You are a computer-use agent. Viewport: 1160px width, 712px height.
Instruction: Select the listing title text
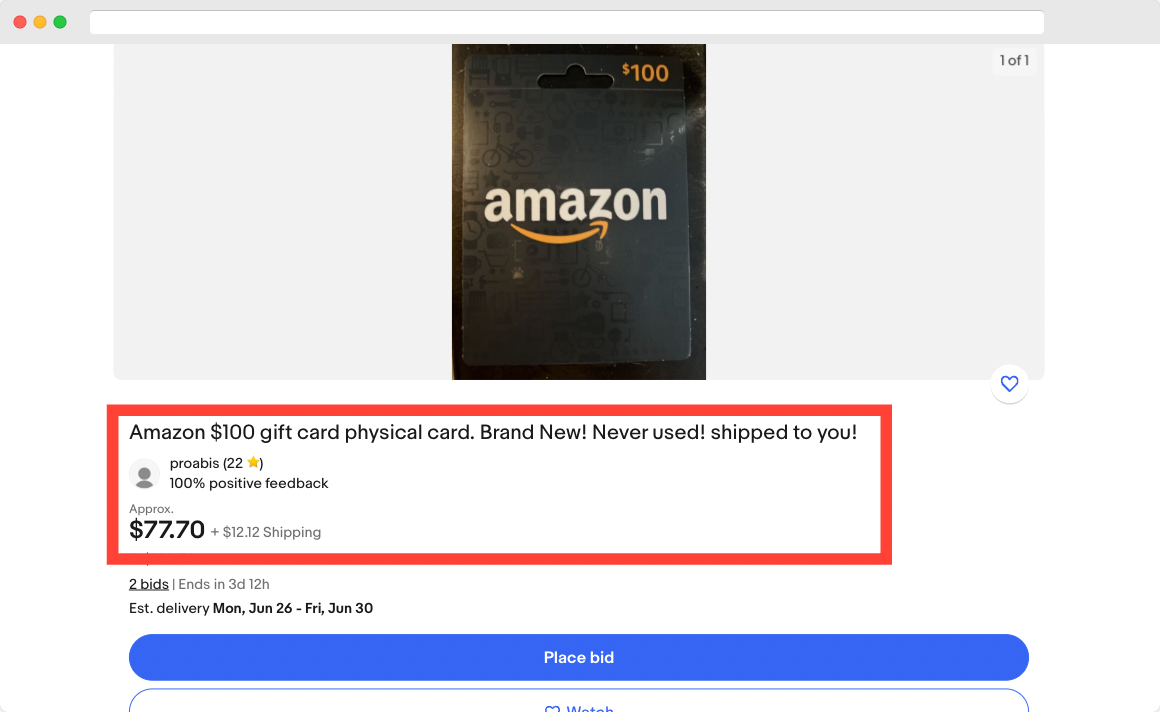click(493, 432)
